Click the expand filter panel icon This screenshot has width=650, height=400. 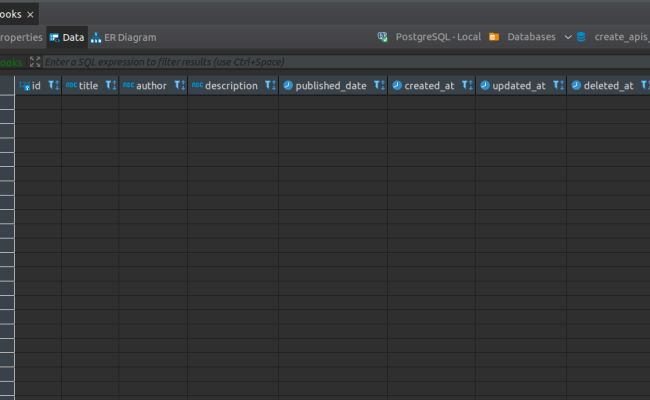35,62
